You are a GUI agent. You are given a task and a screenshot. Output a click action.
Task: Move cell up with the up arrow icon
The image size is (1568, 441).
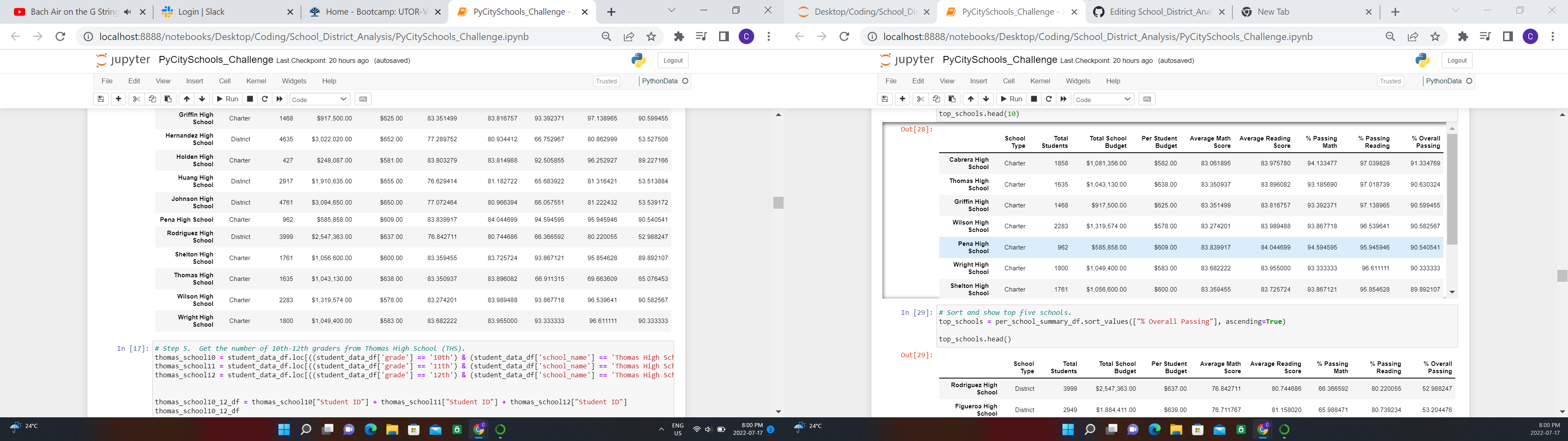(186, 99)
